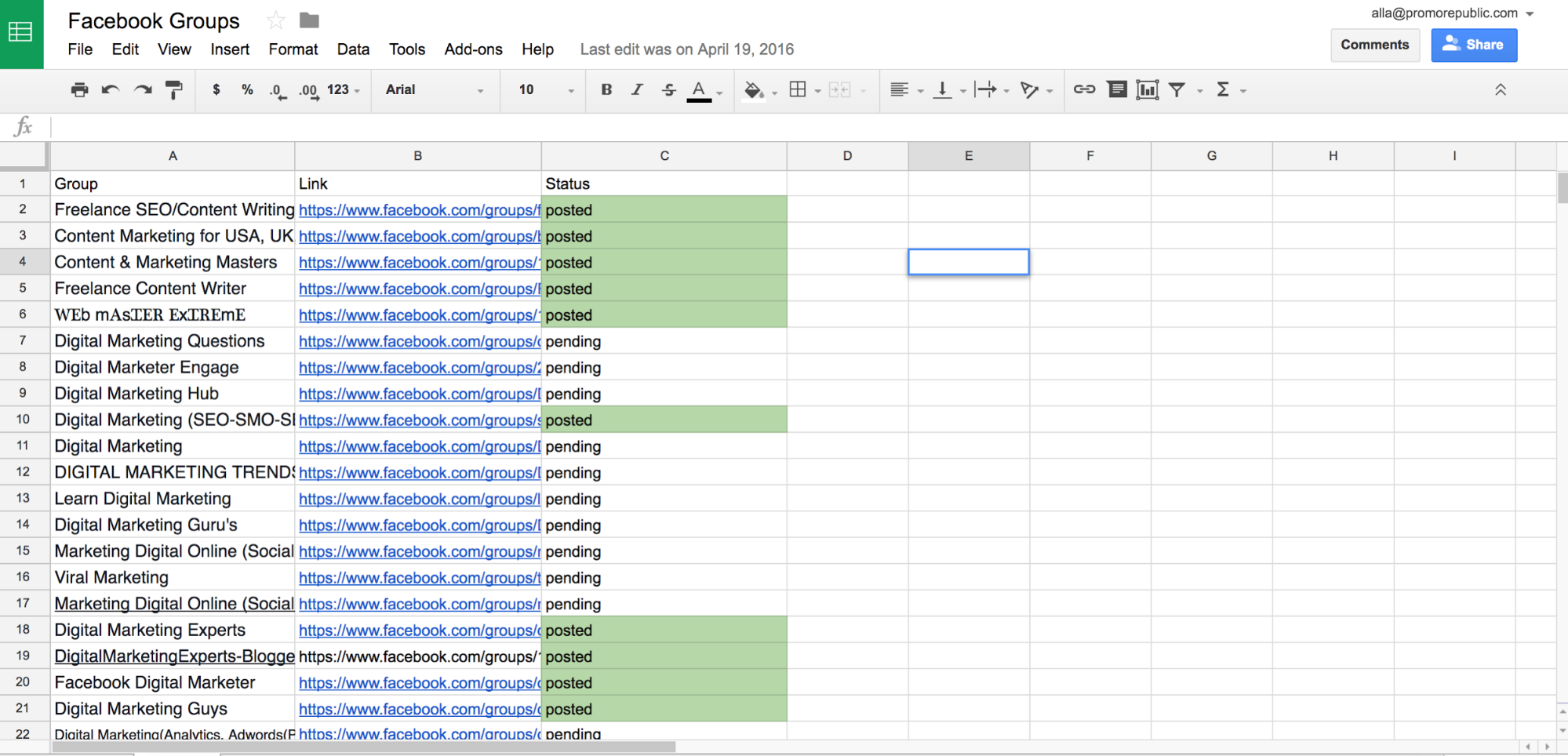This screenshot has height=756, width=1568.
Task: Select cell 'WEb mAsTER ExTREmE'
Action: (173, 315)
